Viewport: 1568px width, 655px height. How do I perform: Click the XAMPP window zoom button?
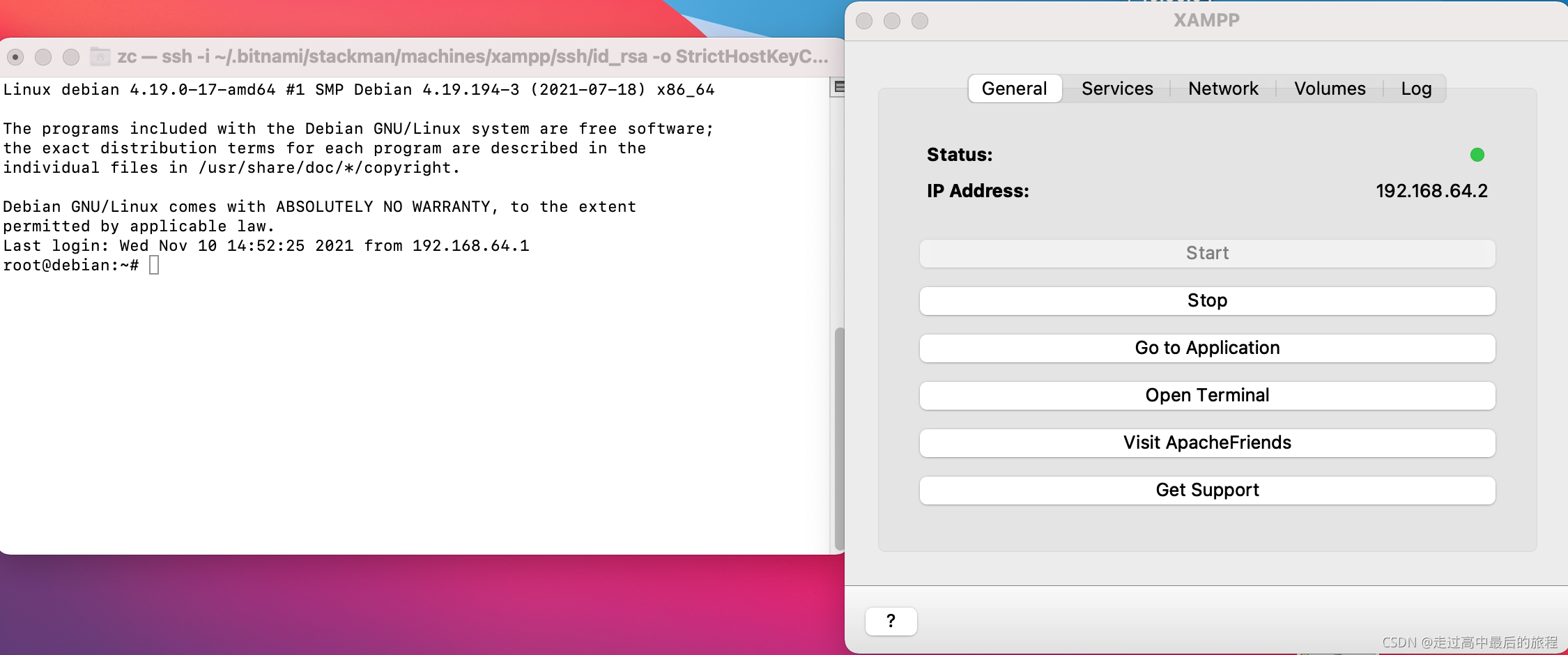(920, 21)
